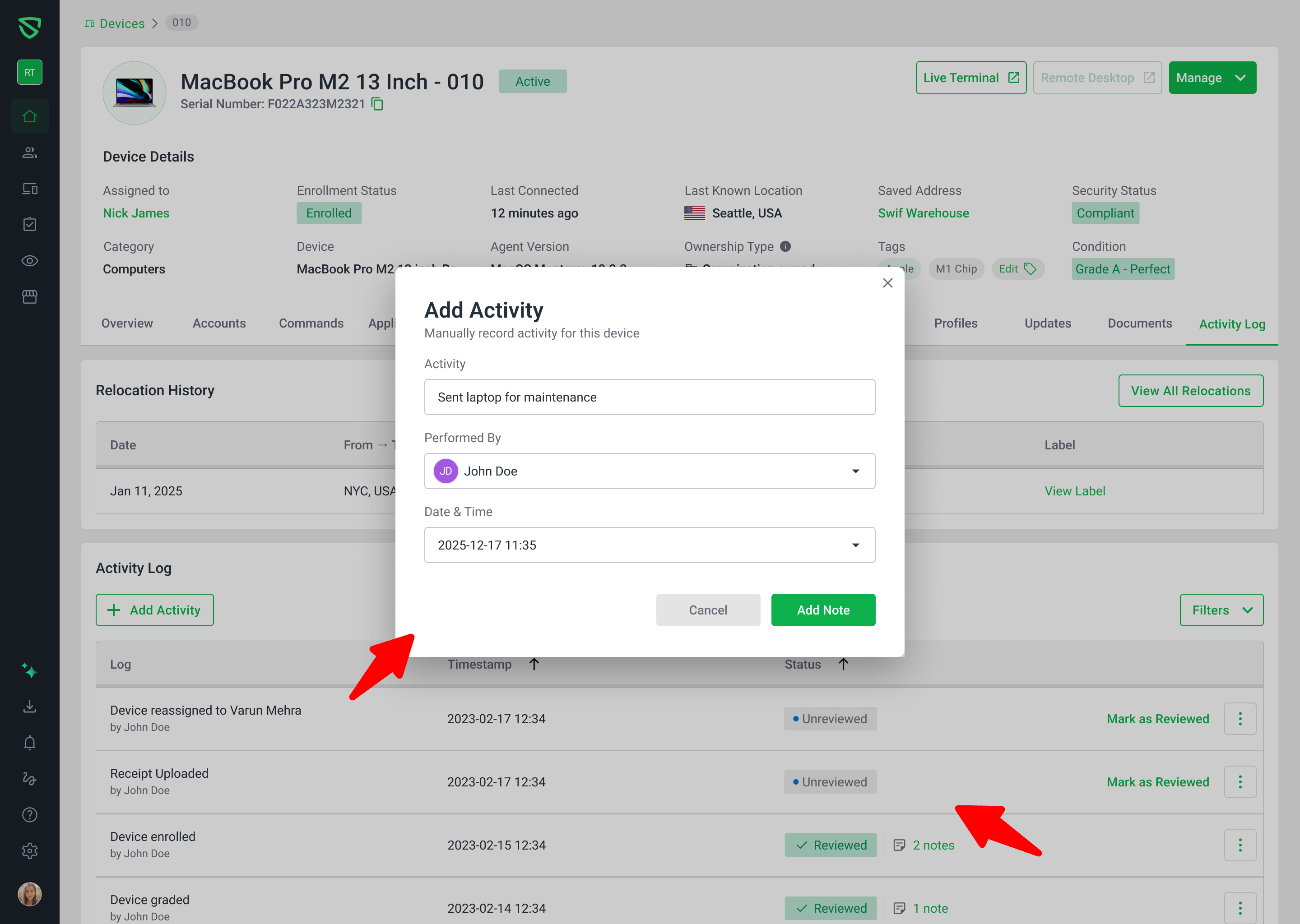Open notifications bell in sidebar
Screen dimensions: 1300x924
(30, 743)
